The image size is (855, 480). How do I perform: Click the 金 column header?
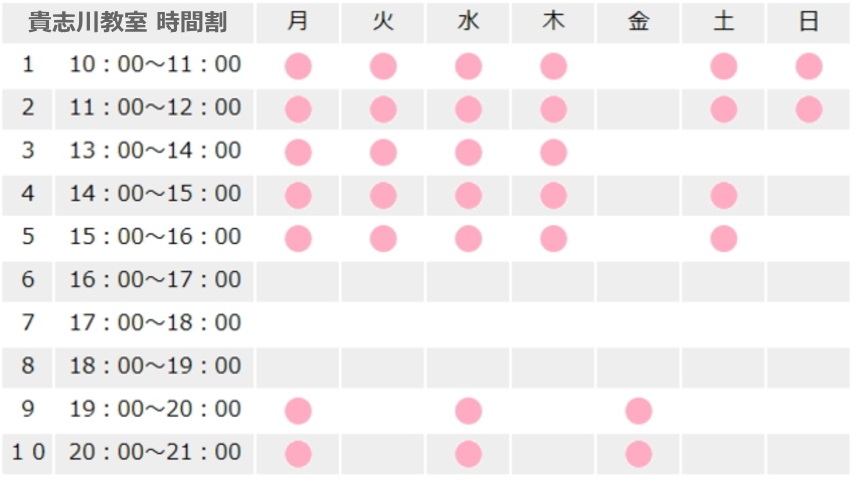pyautogui.click(x=638, y=23)
